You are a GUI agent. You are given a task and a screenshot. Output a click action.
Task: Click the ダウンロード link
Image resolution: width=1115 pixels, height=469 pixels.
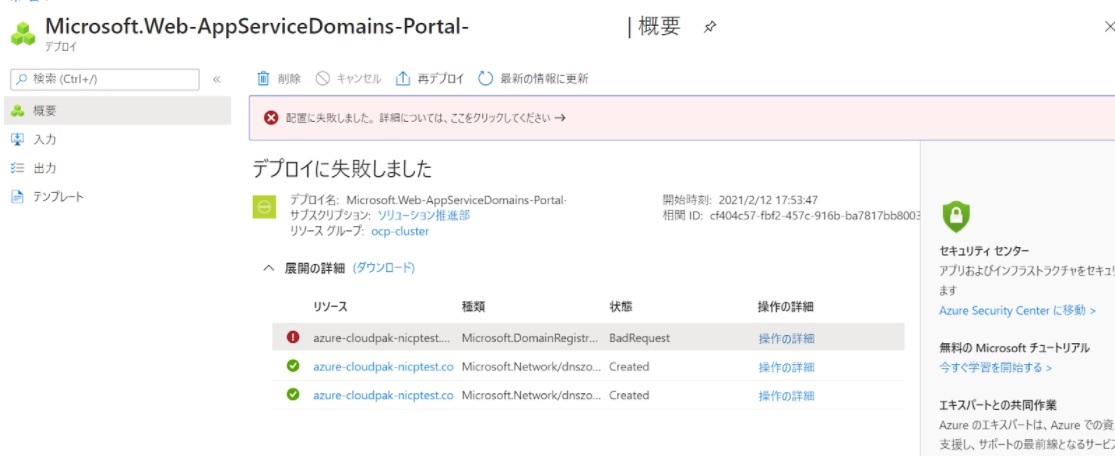tap(383, 268)
